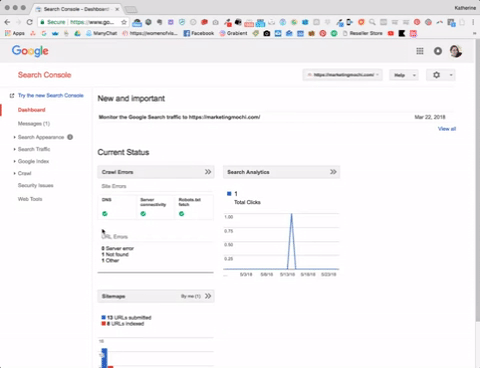The width and height of the screenshot is (480, 368).
Task: Click the clicks peak on the chart
Action: point(292,214)
